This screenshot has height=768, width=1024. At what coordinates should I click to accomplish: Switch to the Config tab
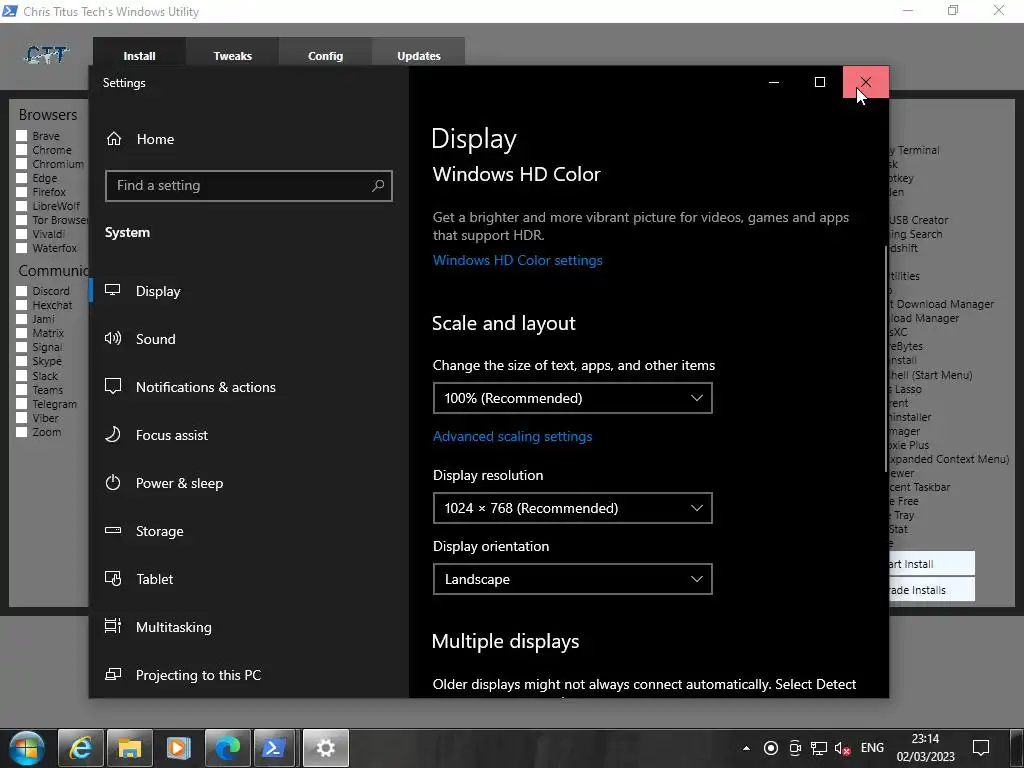point(325,52)
